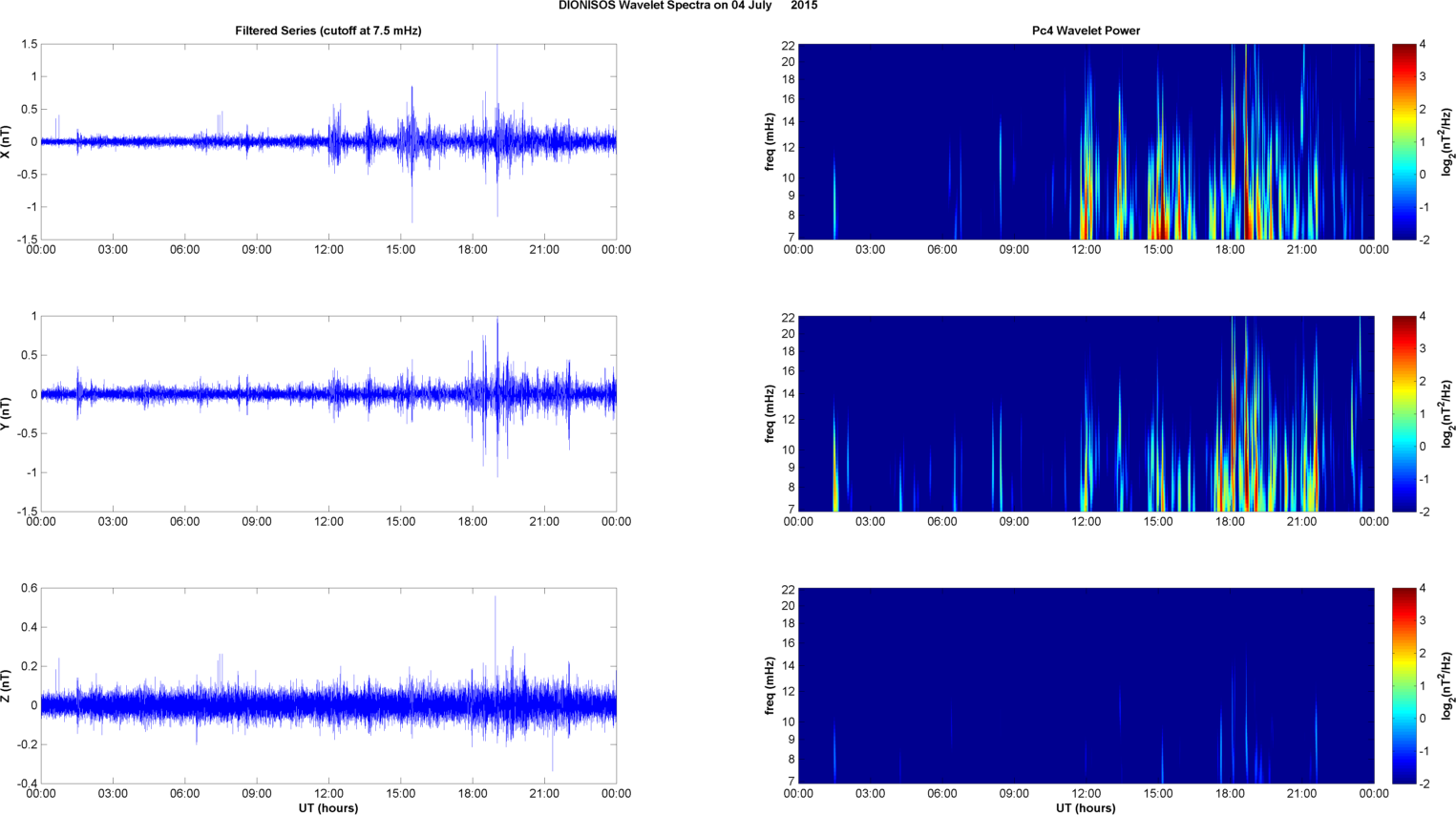1456x815 pixels.
Task: Click the X component wavelet power spectrogram
Action: [1086, 142]
